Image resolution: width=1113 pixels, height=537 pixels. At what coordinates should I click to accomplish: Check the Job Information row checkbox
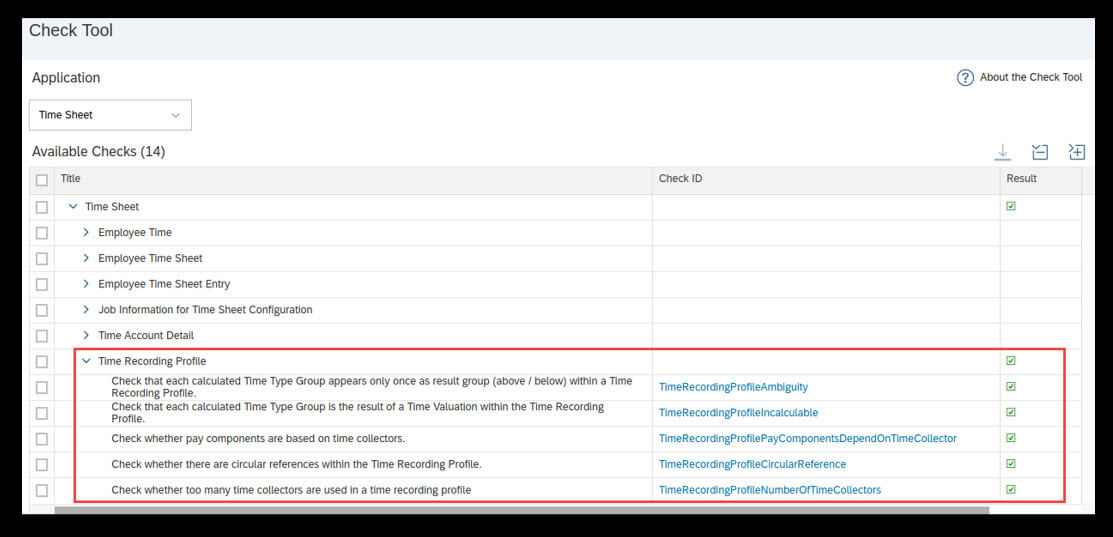click(42, 310)
